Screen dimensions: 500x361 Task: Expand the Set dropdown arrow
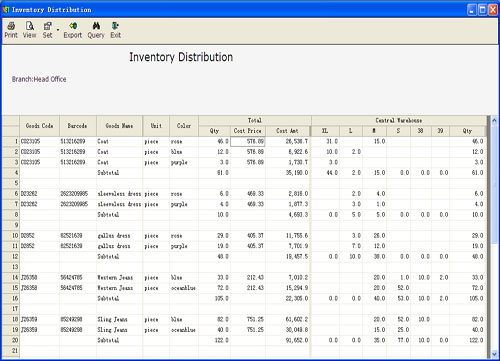58,30
